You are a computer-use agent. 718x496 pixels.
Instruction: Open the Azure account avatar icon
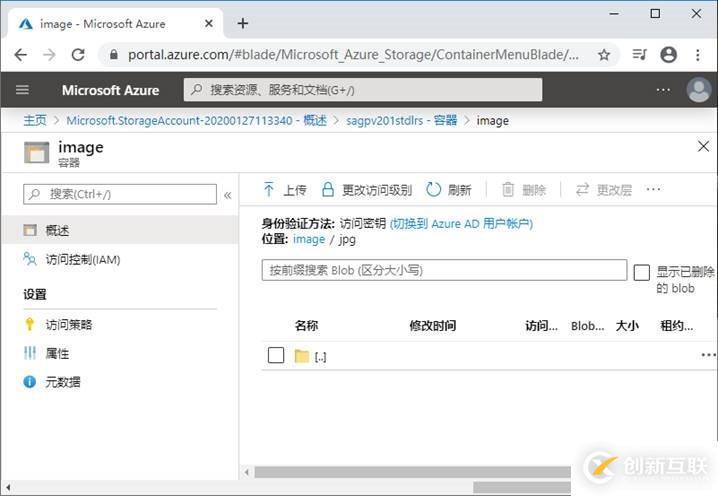[x=698, y=90]
